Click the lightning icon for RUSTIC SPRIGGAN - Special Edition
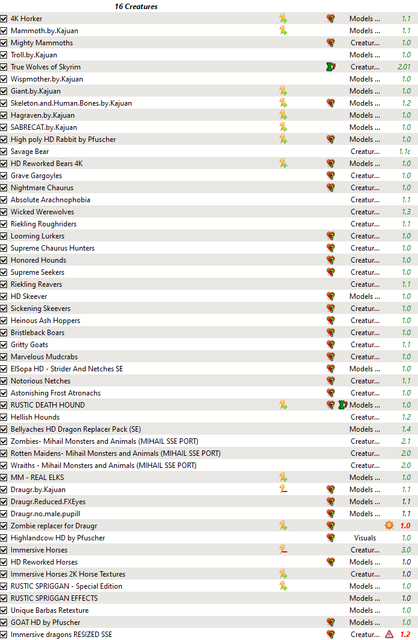The height and width of the screenshot is (640, 418). [x=283, y=586]
